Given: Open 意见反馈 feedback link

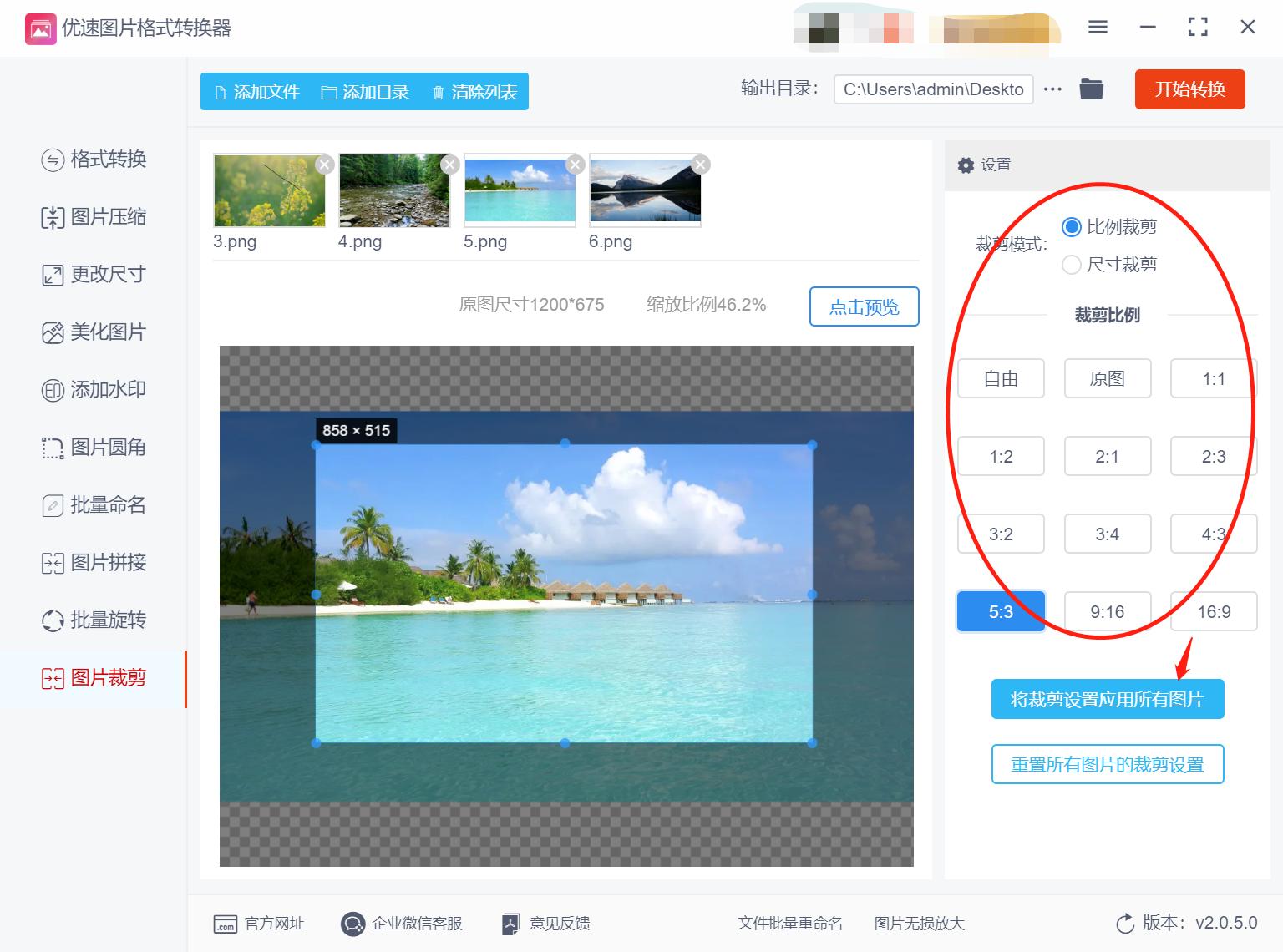Looking at the screenshot, I should pos(545,924).
